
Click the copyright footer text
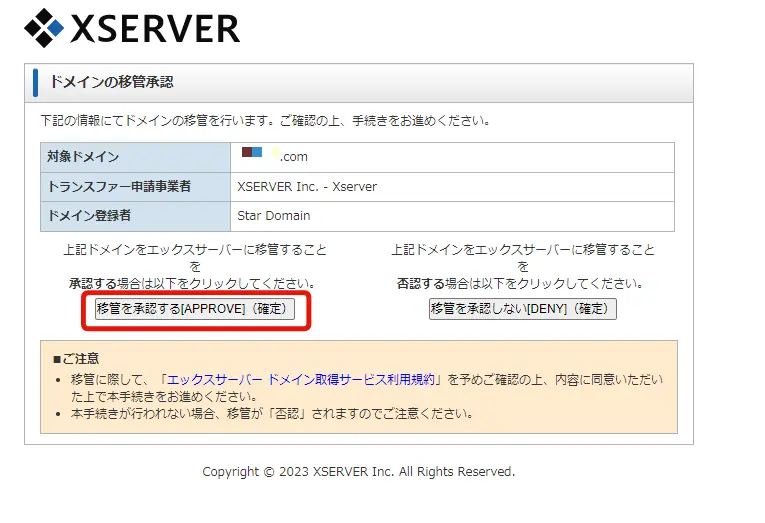358,471
